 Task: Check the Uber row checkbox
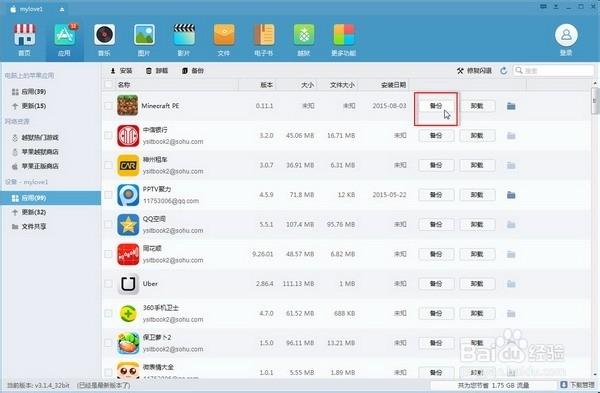click(108, 284)
